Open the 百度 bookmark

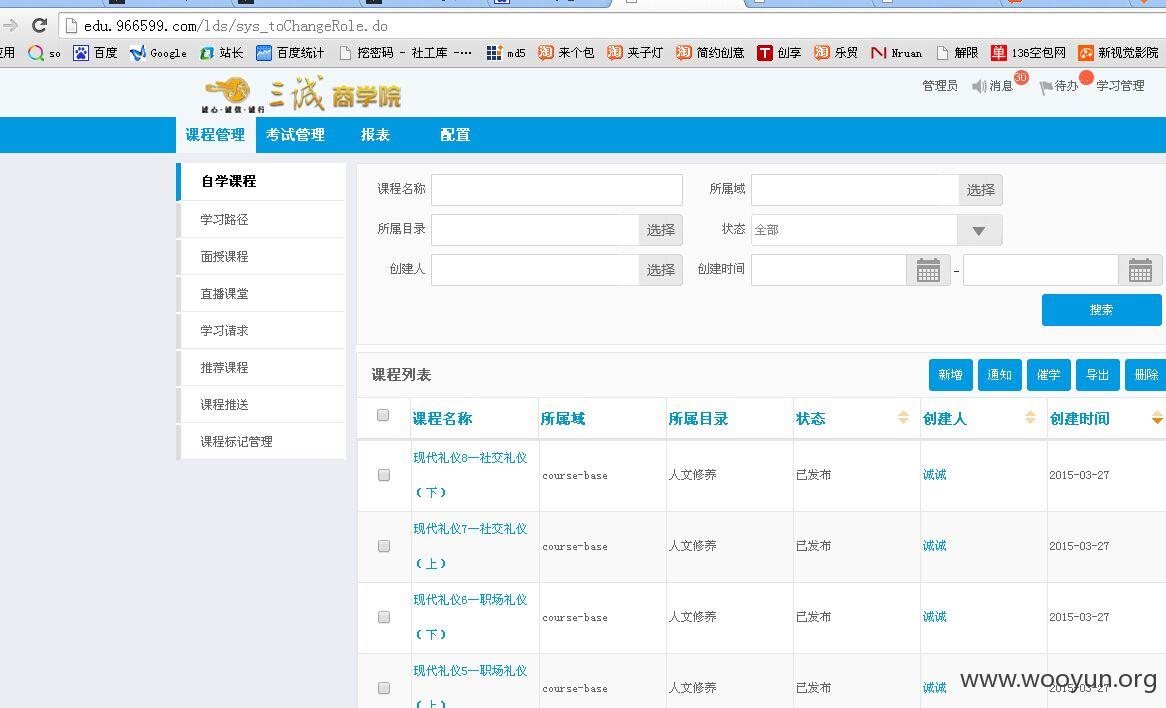(x=95, y=53)
